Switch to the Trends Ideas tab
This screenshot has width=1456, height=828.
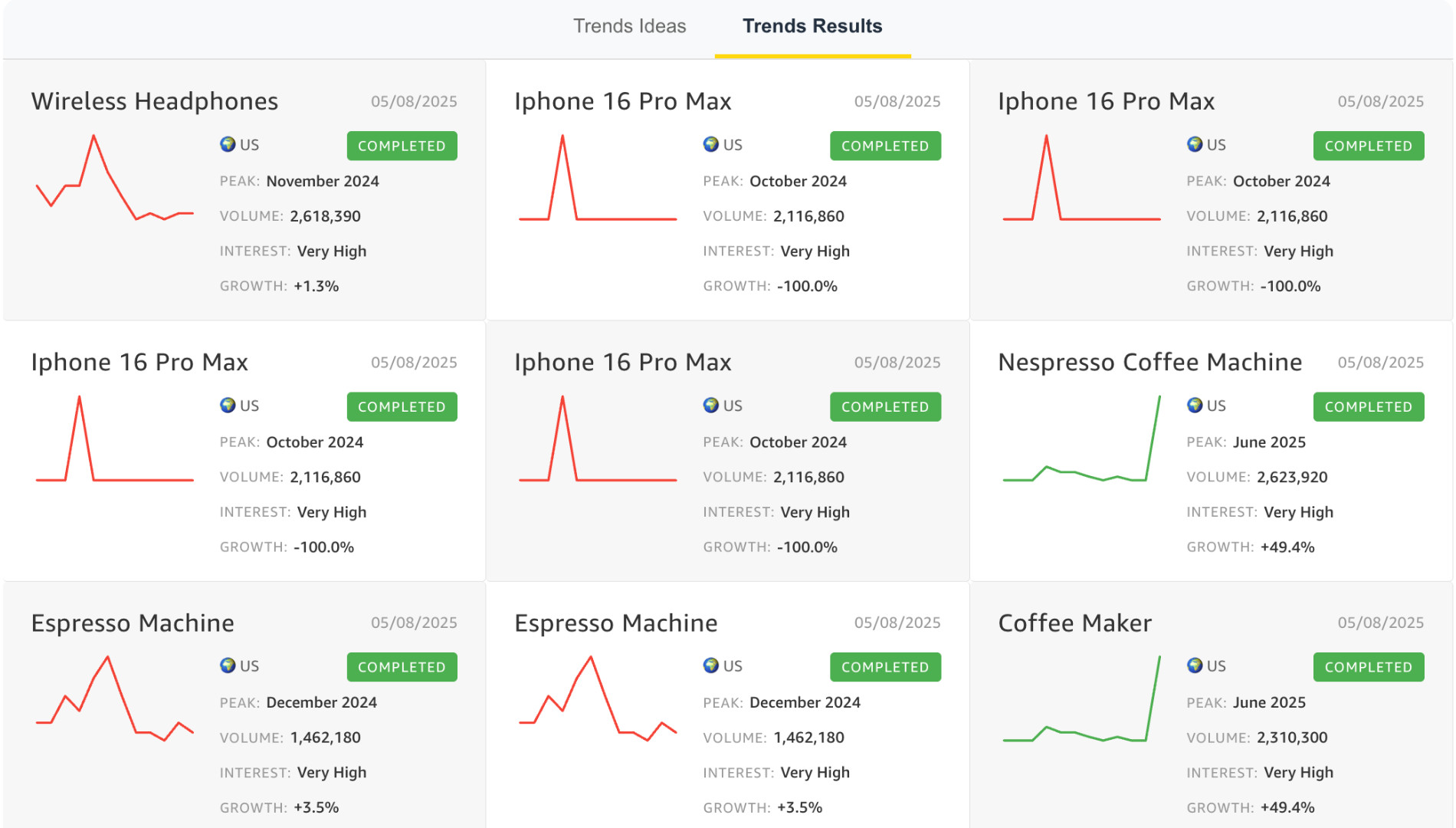click(x=629, y=26)
